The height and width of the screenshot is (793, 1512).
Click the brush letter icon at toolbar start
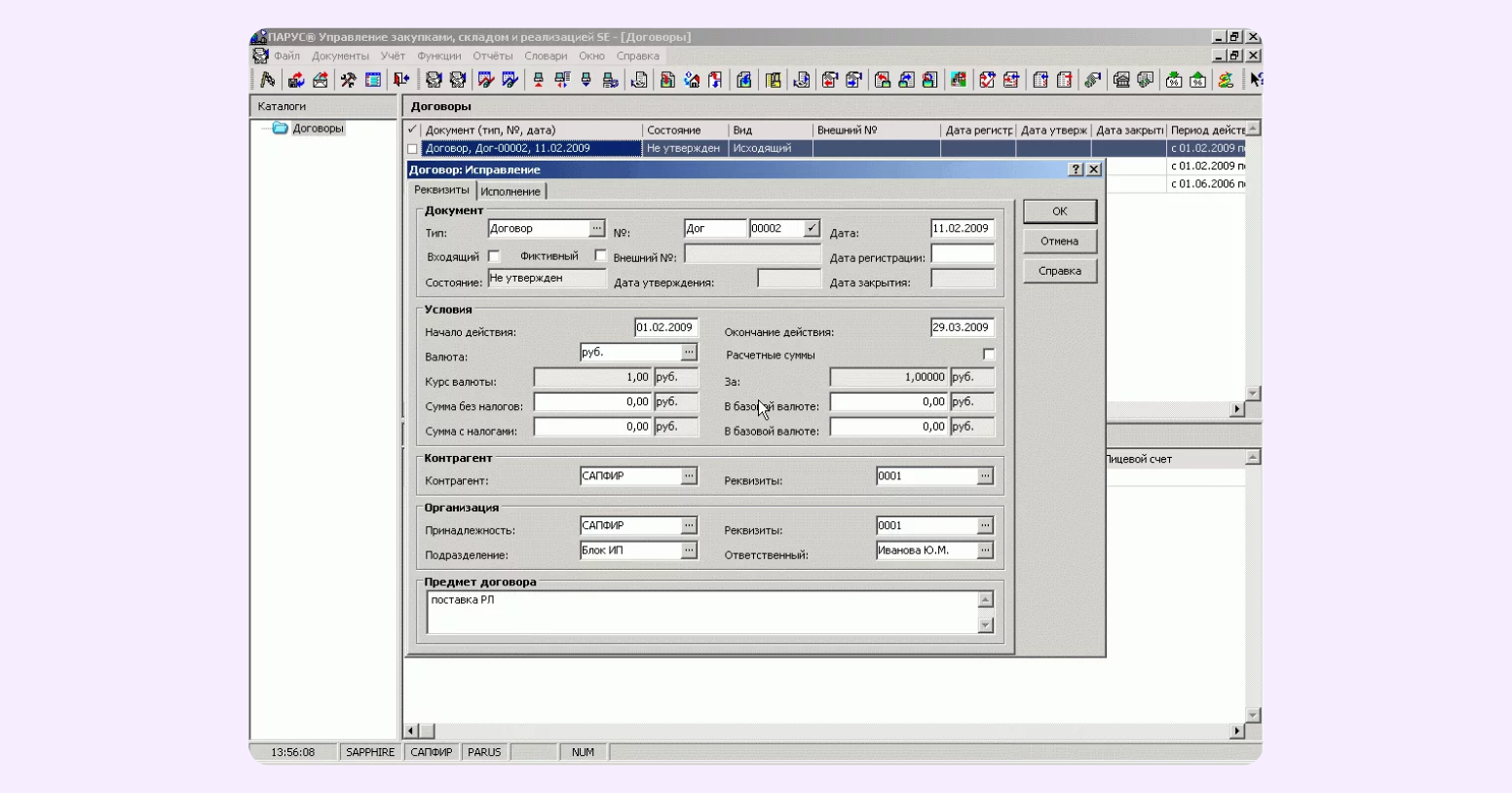click(x=267, y=80)
